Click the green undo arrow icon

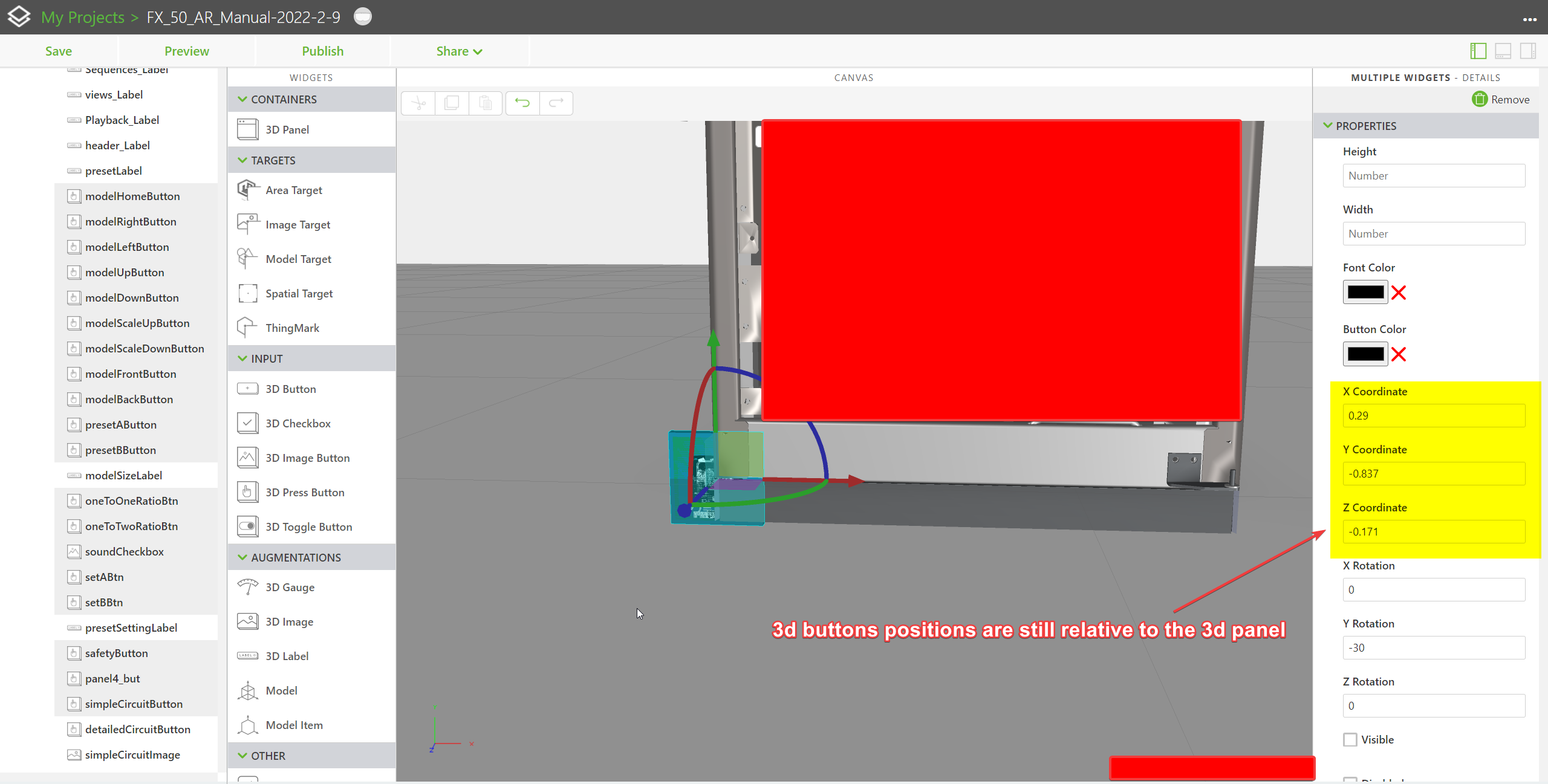pos(521,103)
